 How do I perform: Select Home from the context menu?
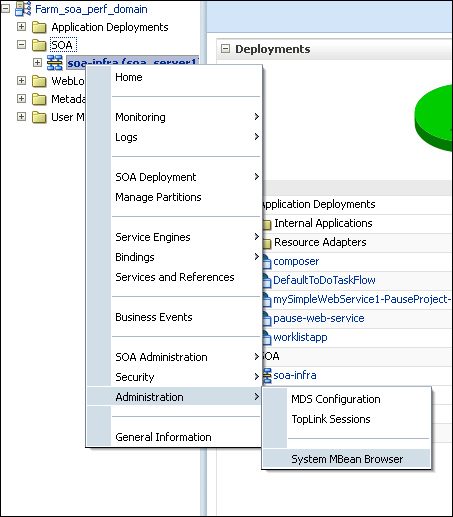pyautogui.click(x=174, y=77)
